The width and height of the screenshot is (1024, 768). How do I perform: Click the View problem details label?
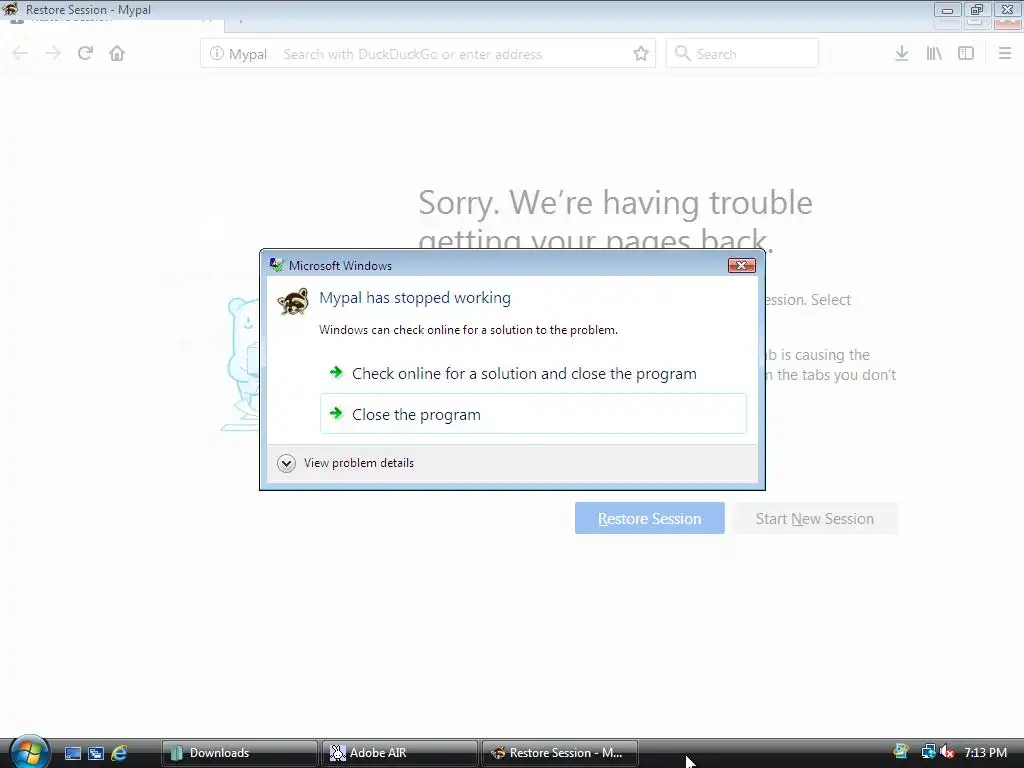[x=359, y=463]
